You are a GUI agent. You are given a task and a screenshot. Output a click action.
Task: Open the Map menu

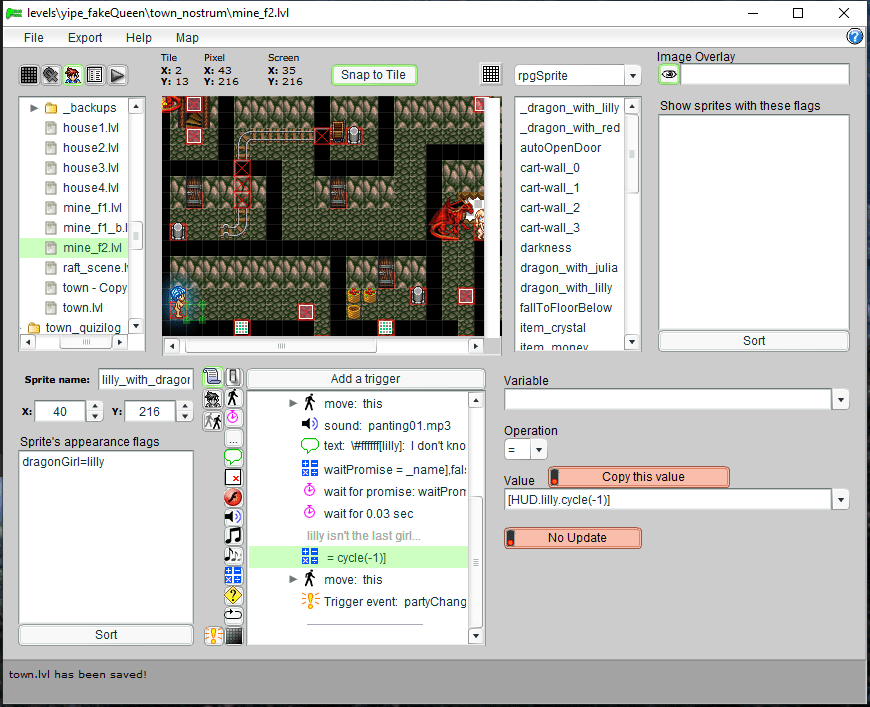187,38
